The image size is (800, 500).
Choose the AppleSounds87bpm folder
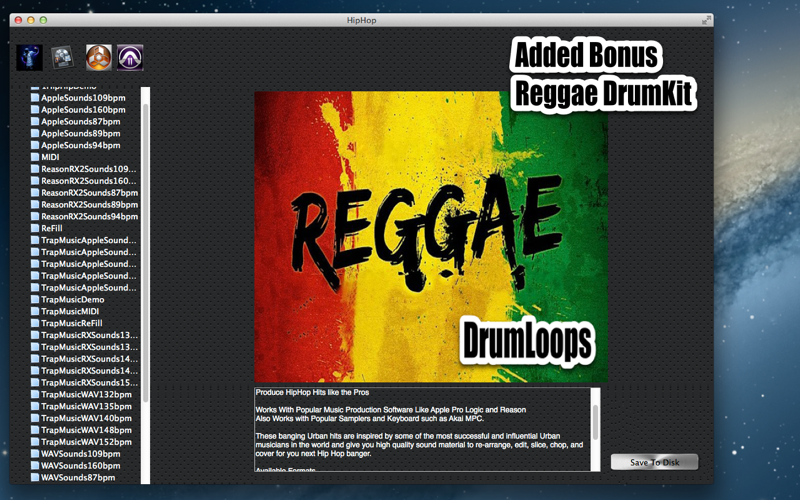click(75, 121)
